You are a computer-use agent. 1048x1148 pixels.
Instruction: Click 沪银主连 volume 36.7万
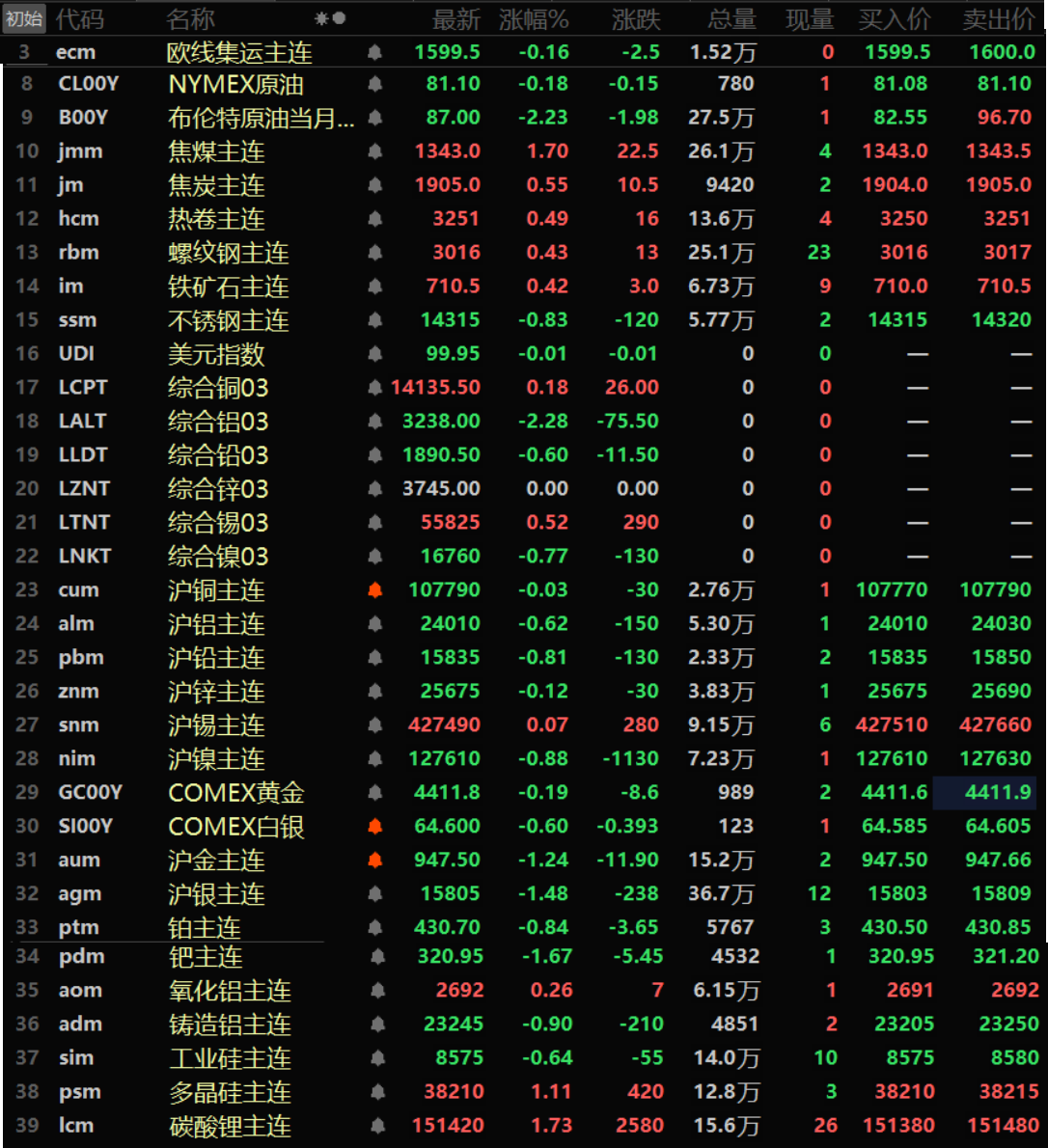[x=721, y=894]
